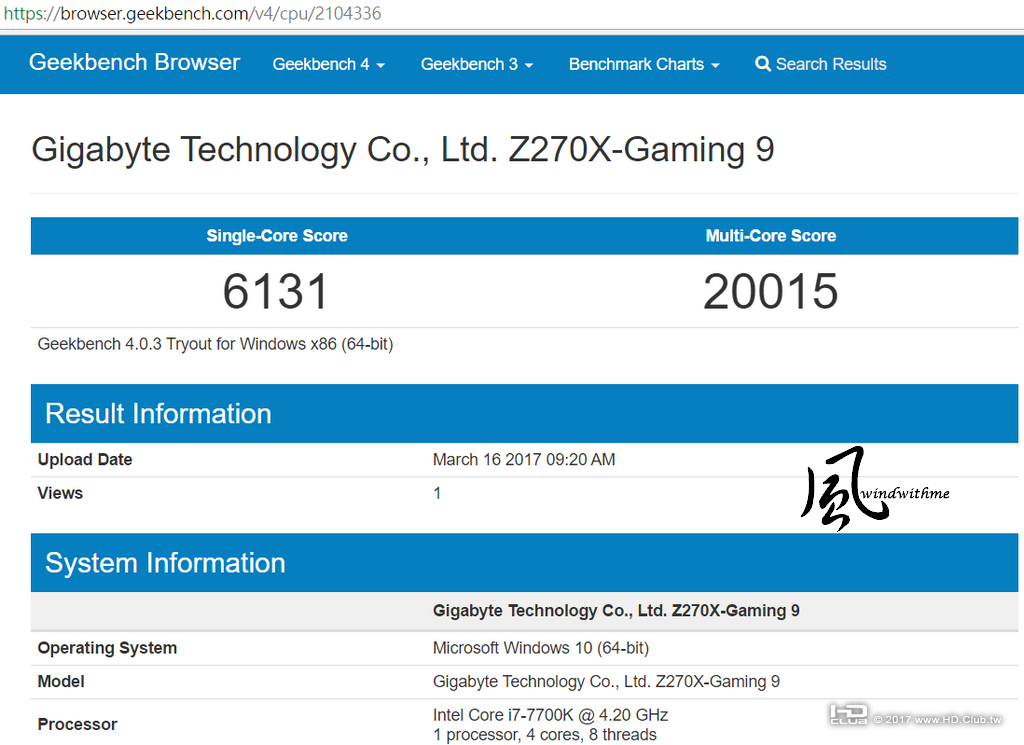Click the Views label
This screenshot has width=1024, height=745.
pos(60,493)
